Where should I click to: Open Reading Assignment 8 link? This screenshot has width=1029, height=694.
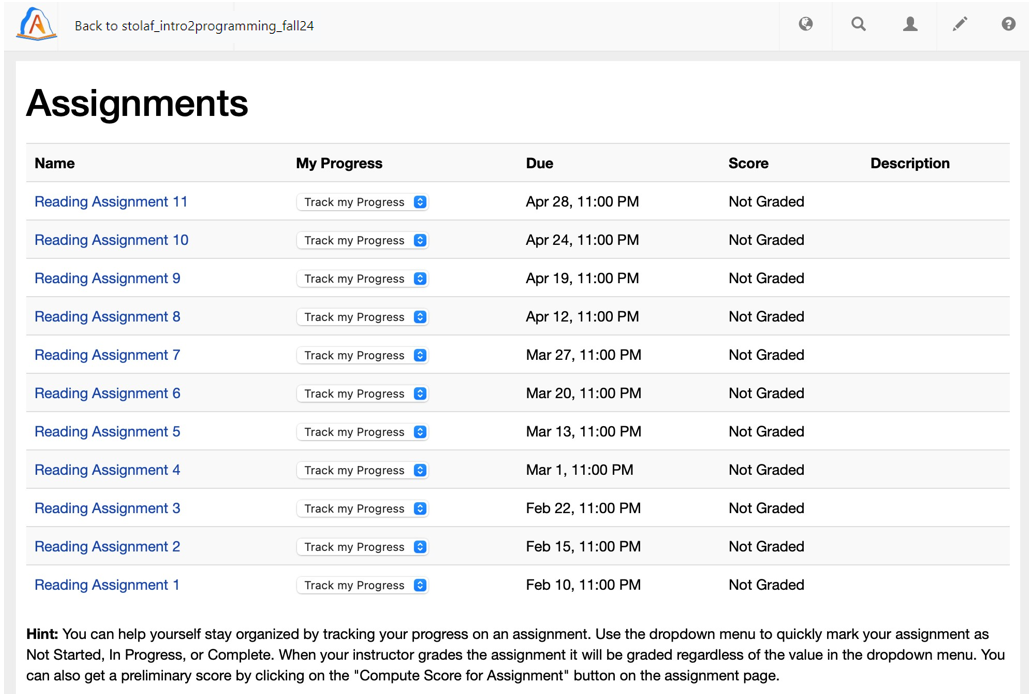coord(108,317)
